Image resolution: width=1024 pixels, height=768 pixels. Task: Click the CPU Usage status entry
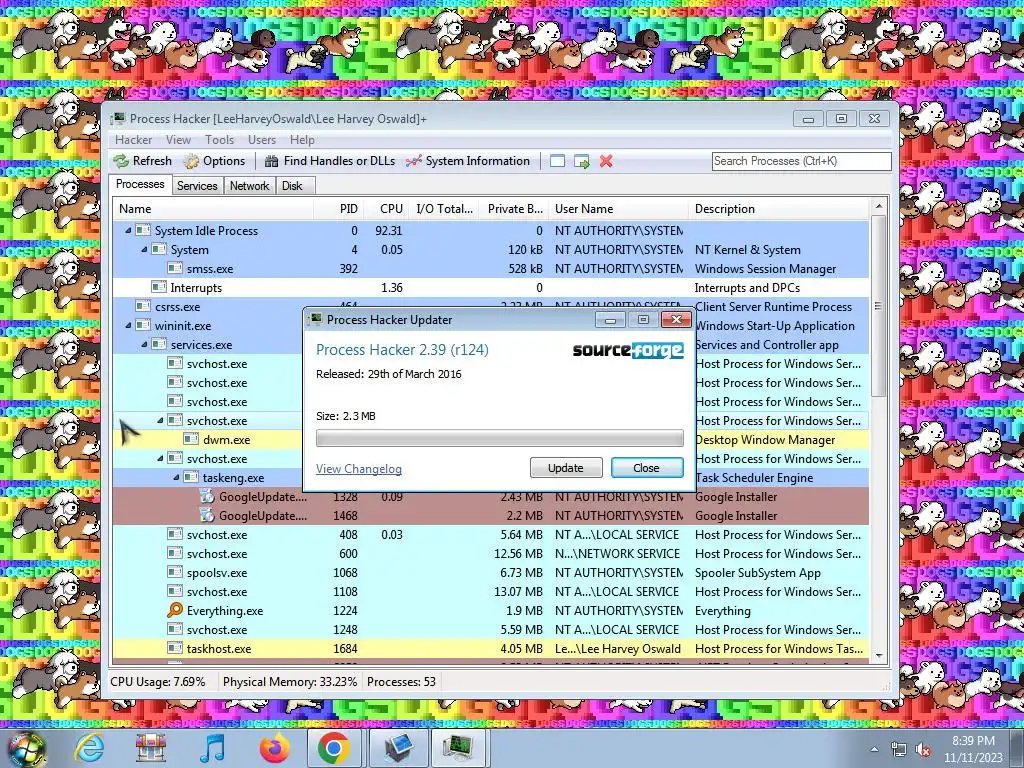pos(157,682)
